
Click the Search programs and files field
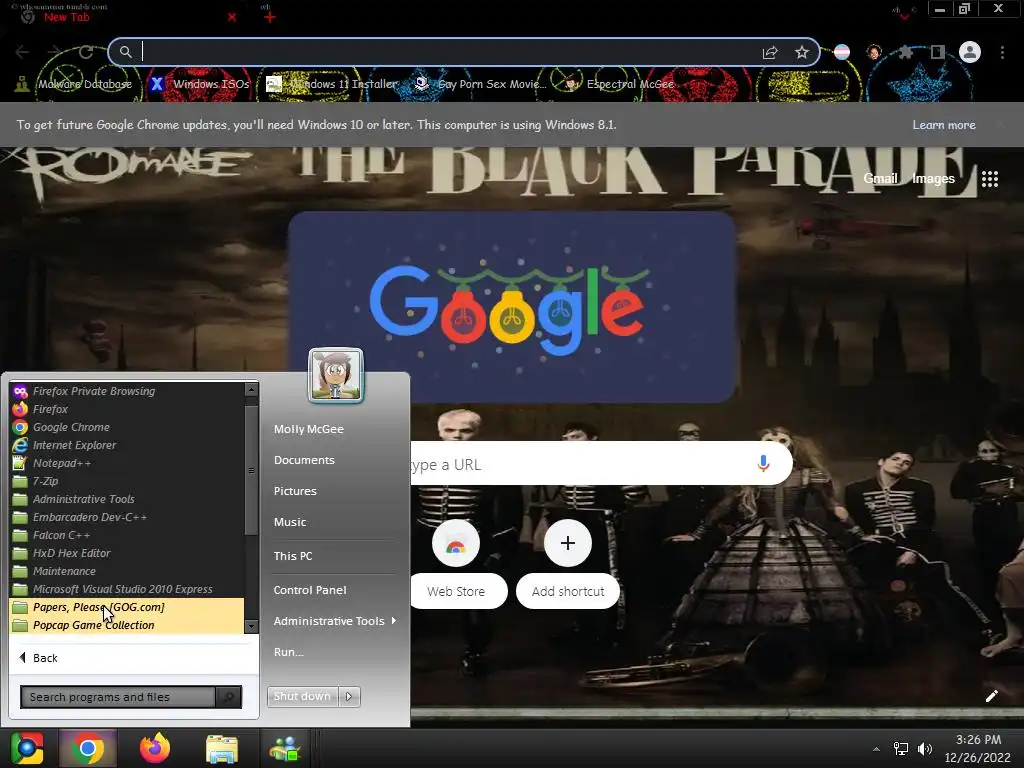118,697
